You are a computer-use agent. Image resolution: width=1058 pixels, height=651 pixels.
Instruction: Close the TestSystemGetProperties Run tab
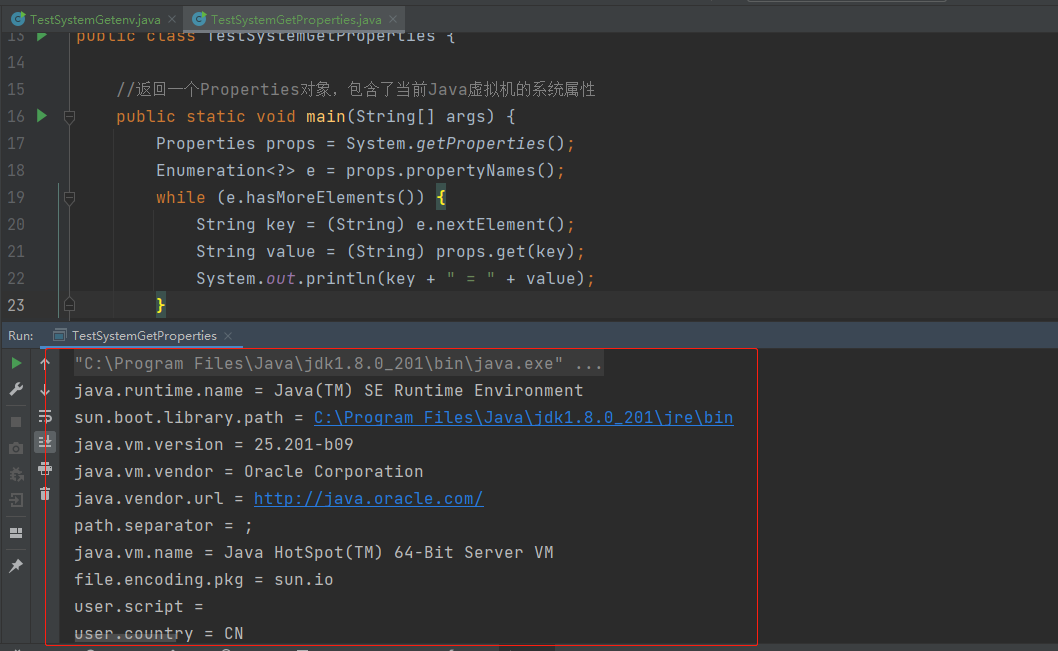click(x=228, y=336)
